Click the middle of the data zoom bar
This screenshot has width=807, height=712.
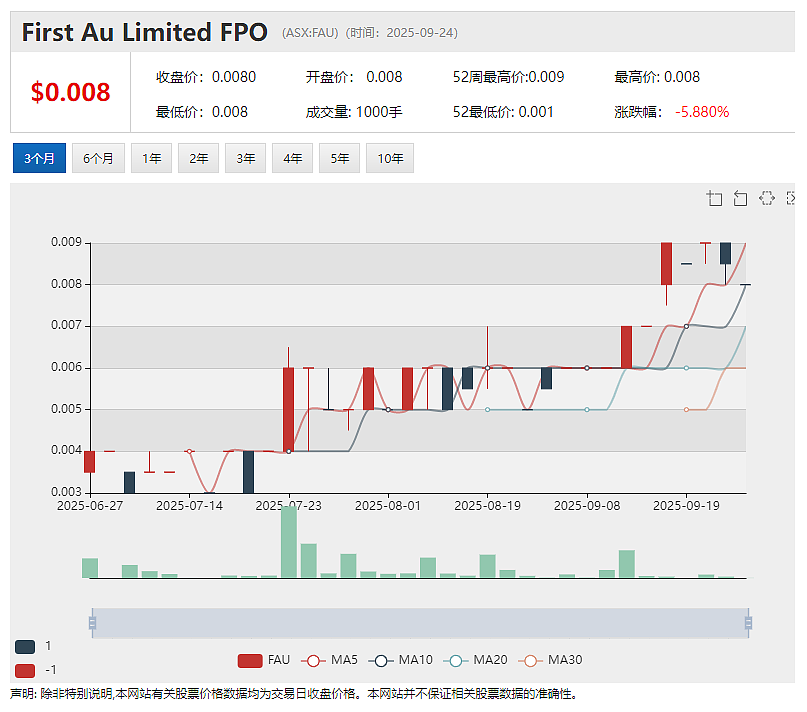coord(420,623)
